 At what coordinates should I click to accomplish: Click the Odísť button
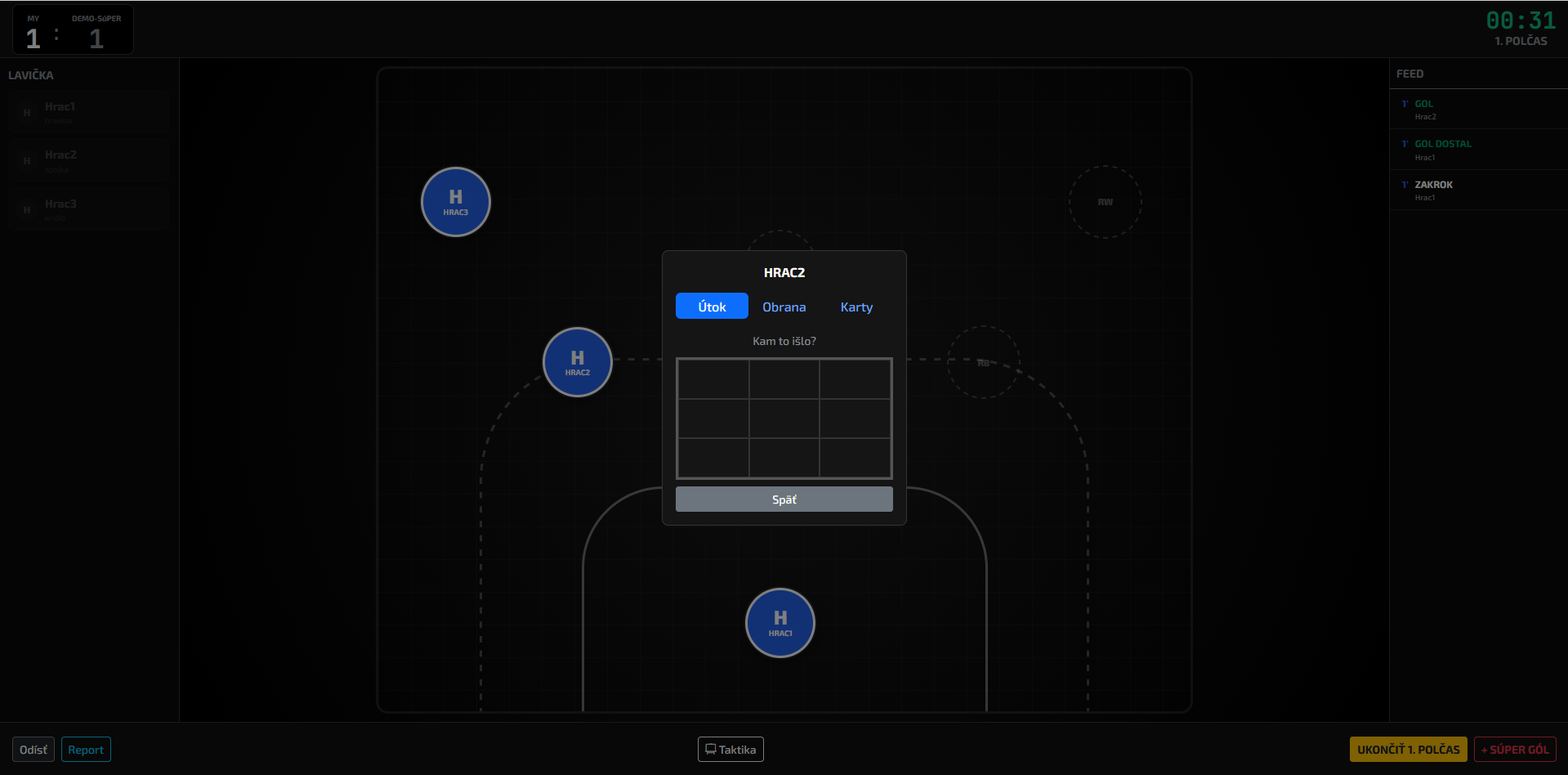click(34, 750)
